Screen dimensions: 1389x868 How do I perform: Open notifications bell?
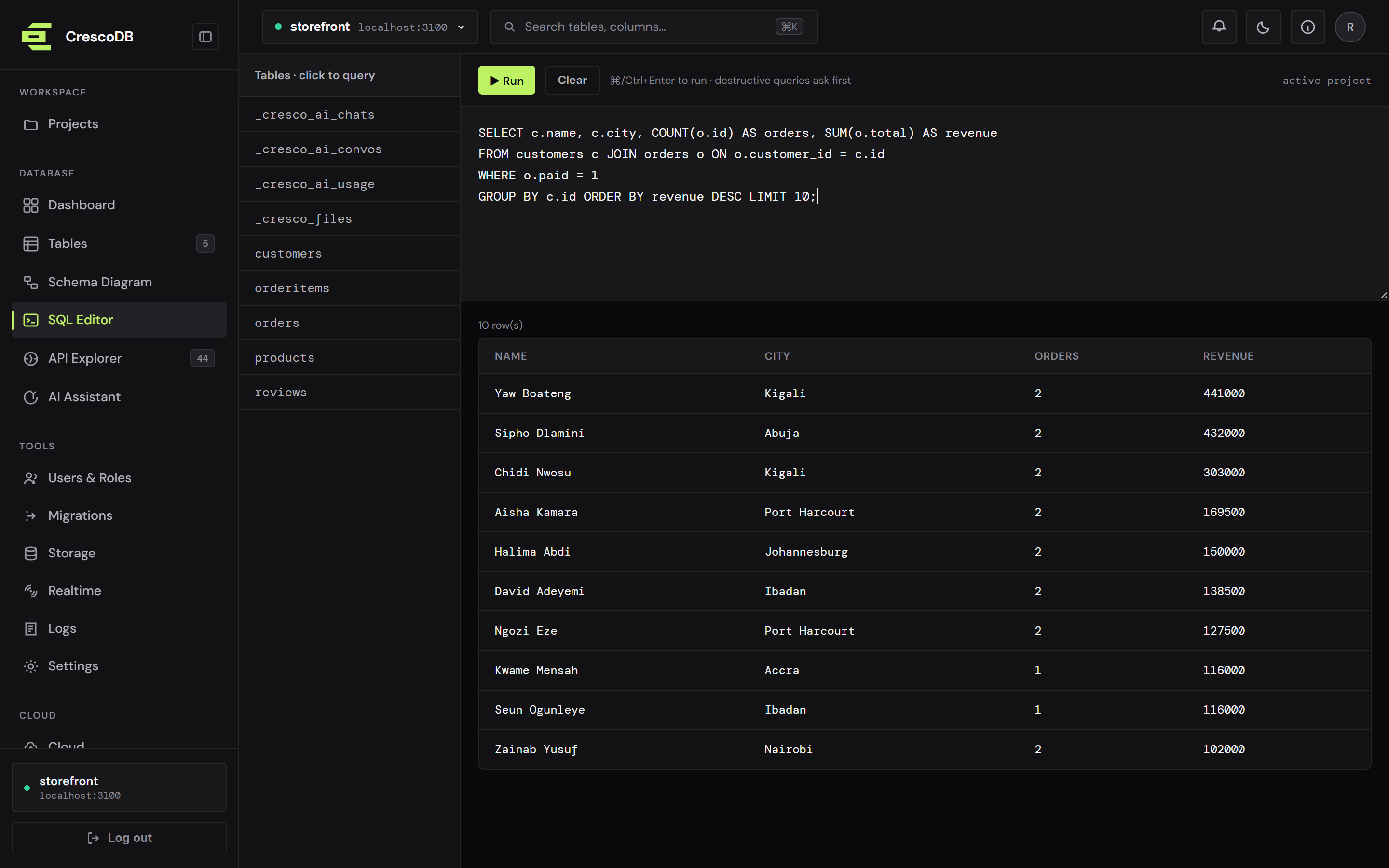click(x=1219, y=27)
